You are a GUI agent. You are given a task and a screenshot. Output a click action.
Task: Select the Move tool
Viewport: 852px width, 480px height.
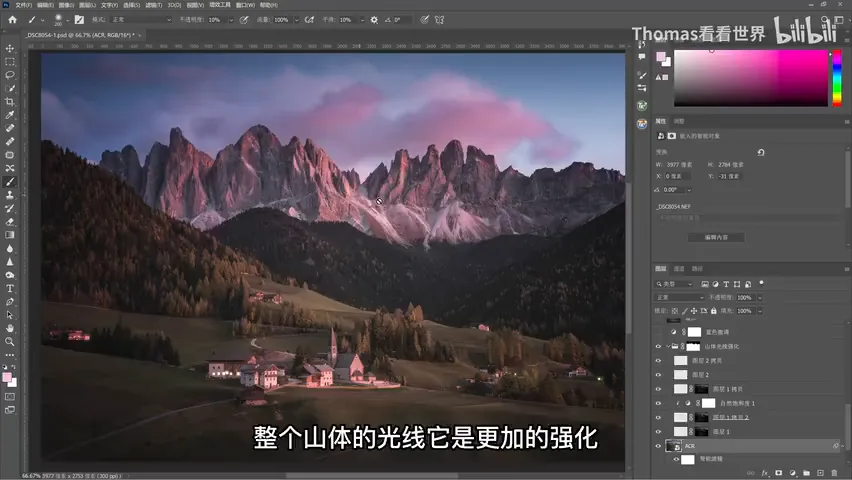[10, 48]
